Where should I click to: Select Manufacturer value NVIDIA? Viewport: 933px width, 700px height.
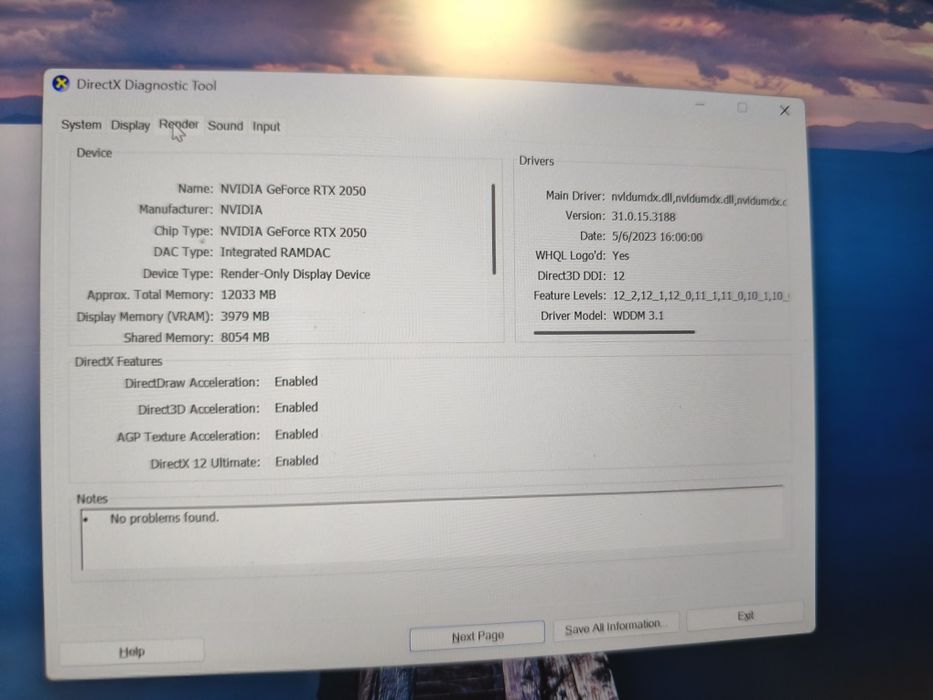click(x=241, y=210)
